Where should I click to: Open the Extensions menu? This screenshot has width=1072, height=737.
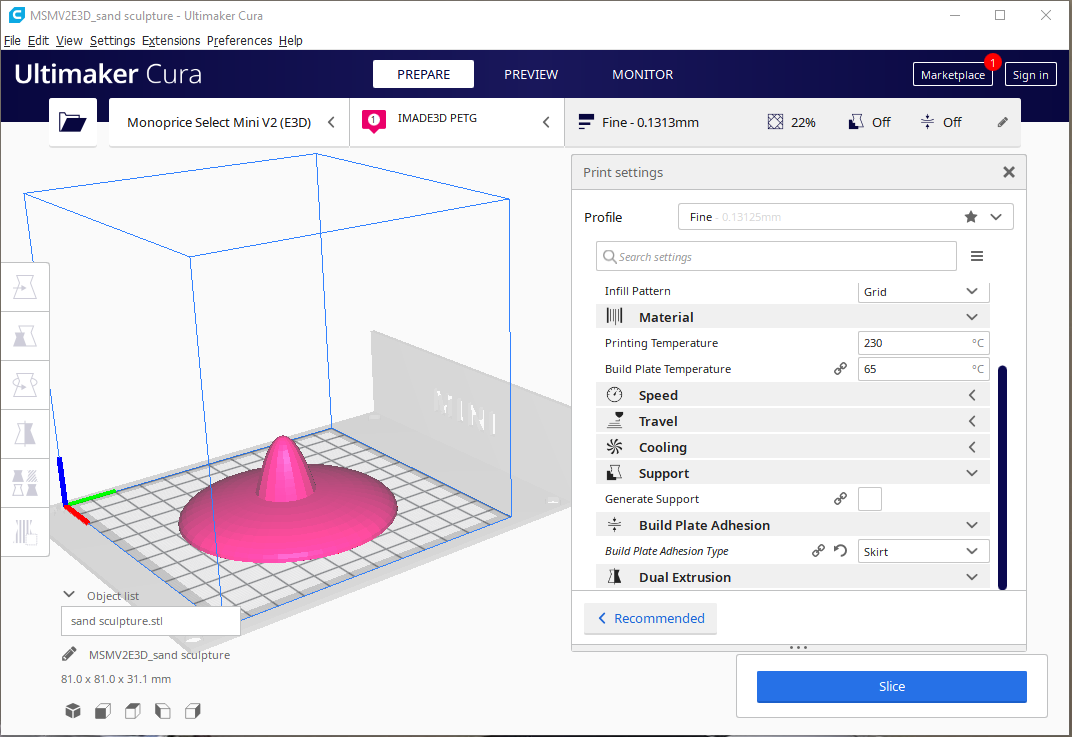pyautogui.click(x=171, y=40)
